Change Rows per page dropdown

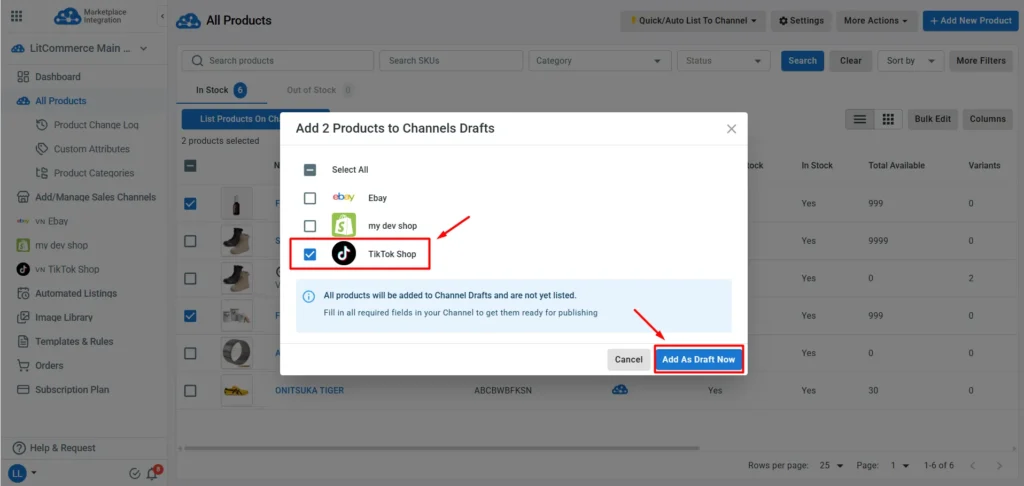(831, 466)
